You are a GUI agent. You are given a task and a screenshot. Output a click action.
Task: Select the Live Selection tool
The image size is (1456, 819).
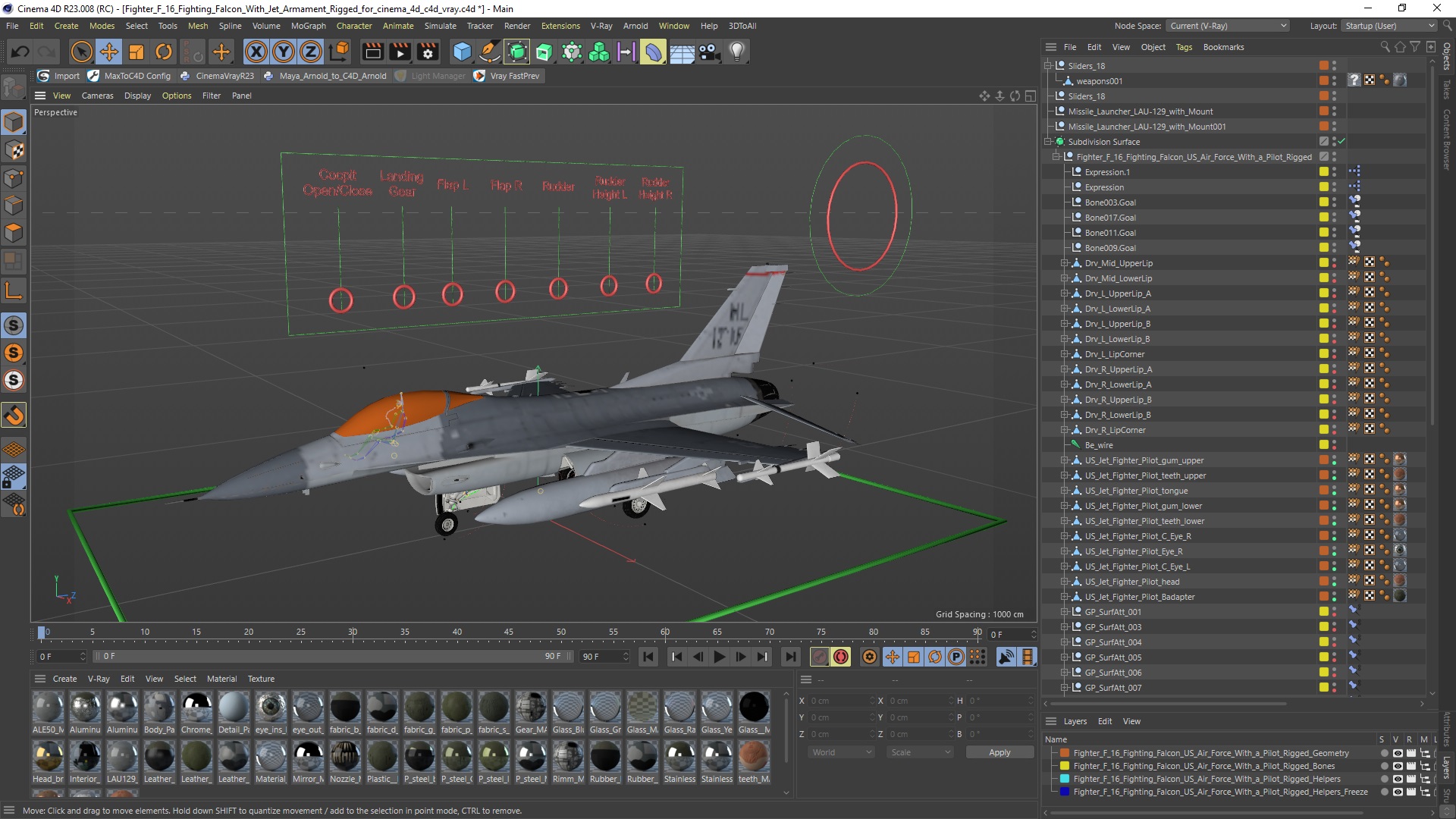81,52
